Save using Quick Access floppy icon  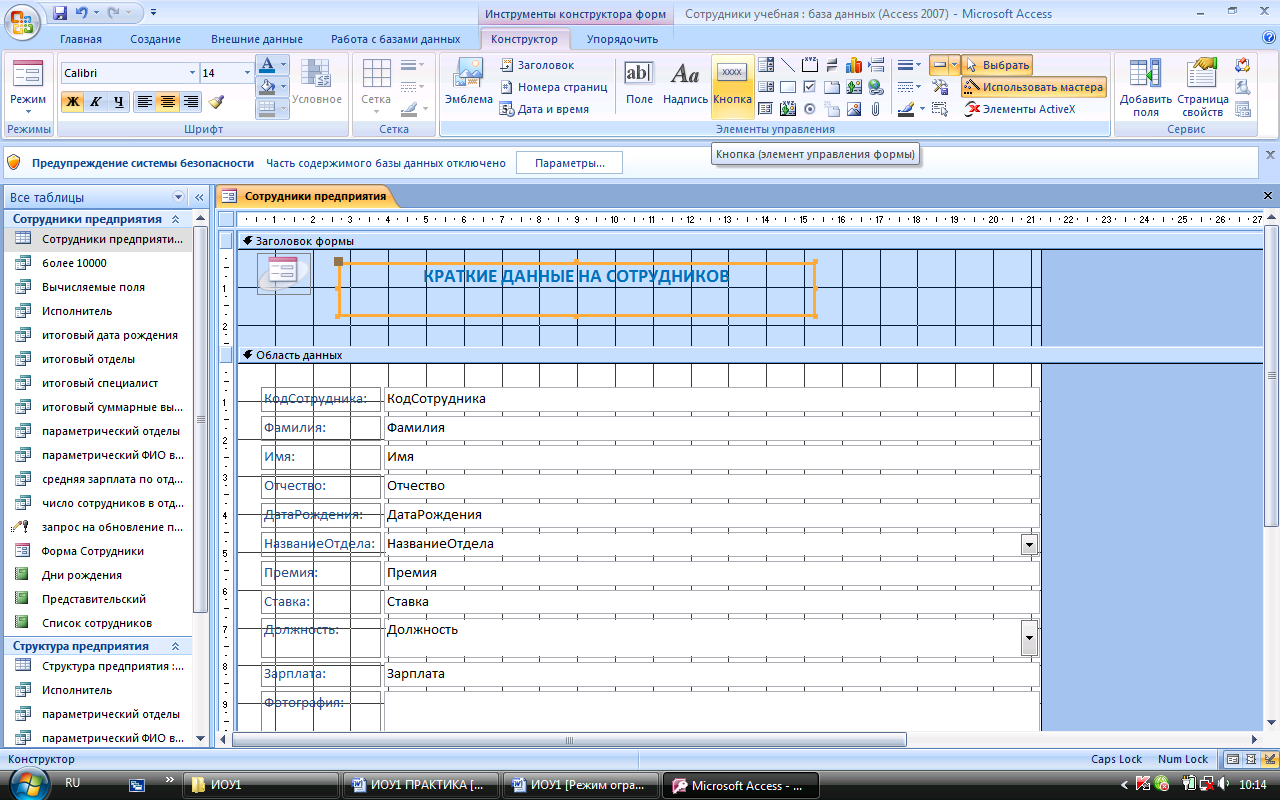(x=60, y=13)
